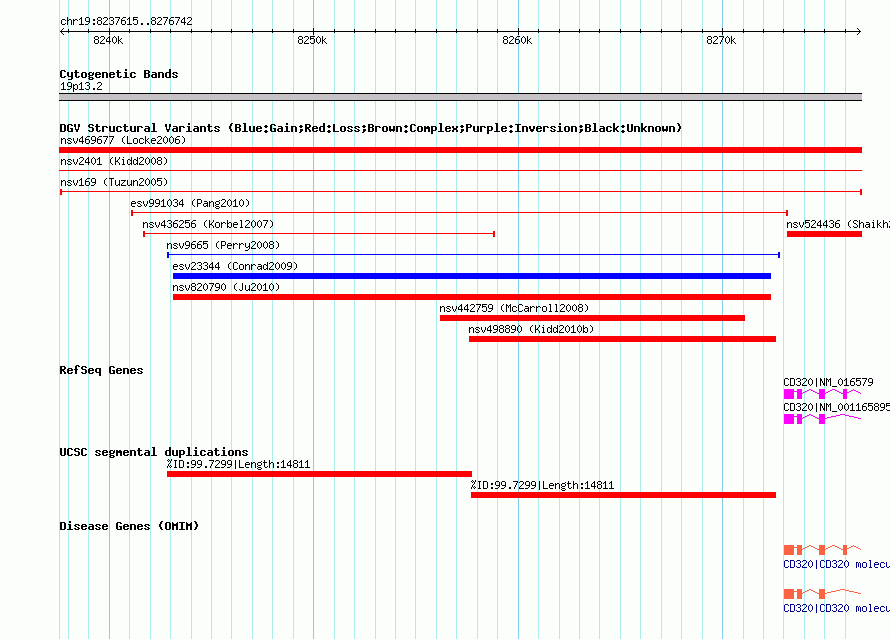
Task: Click the ruler's right arrowhead
Action: coord(858,31)
